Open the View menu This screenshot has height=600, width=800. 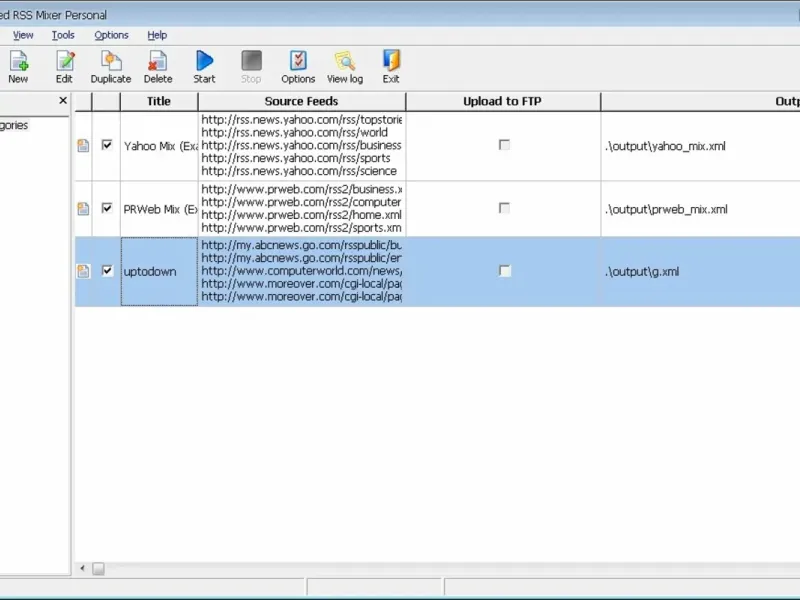pos(23,35)
